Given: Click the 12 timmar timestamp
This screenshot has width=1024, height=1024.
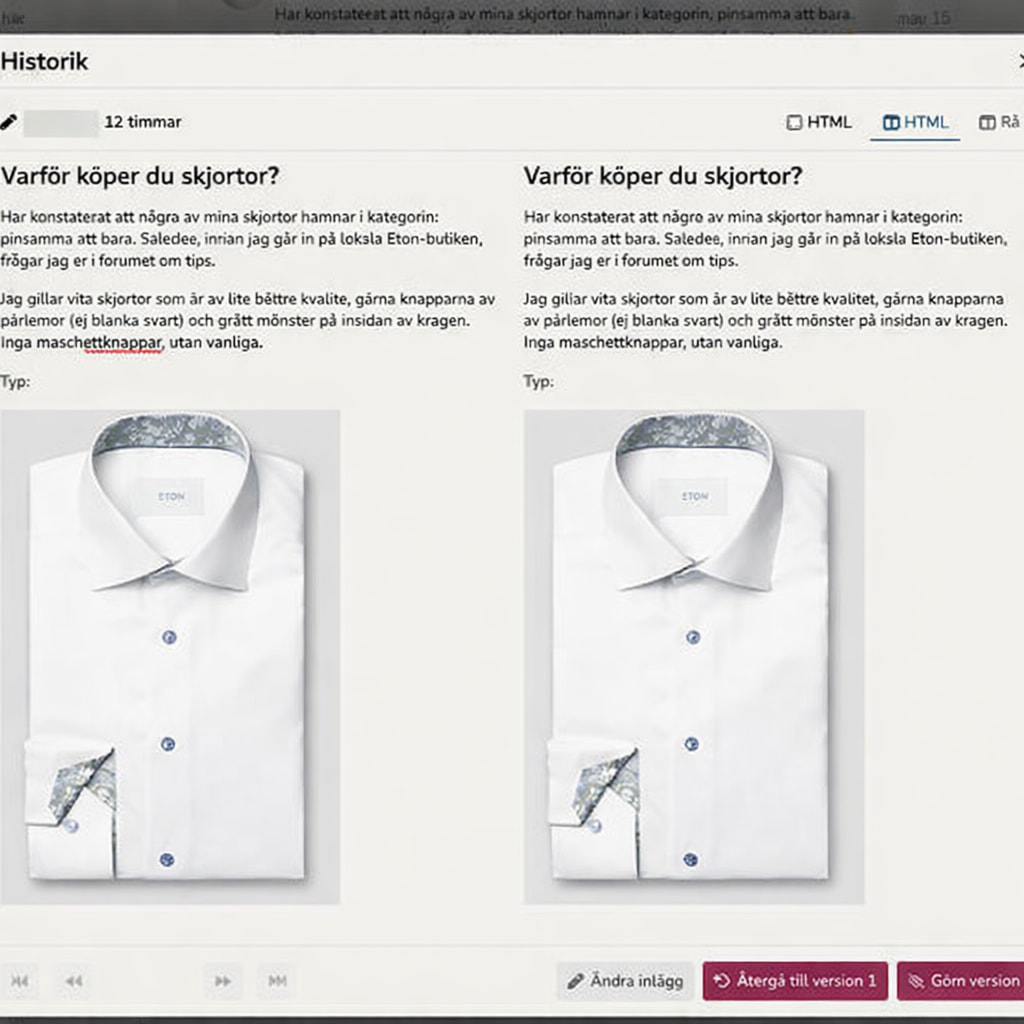Looking at the screenshot, I should 143,122.
